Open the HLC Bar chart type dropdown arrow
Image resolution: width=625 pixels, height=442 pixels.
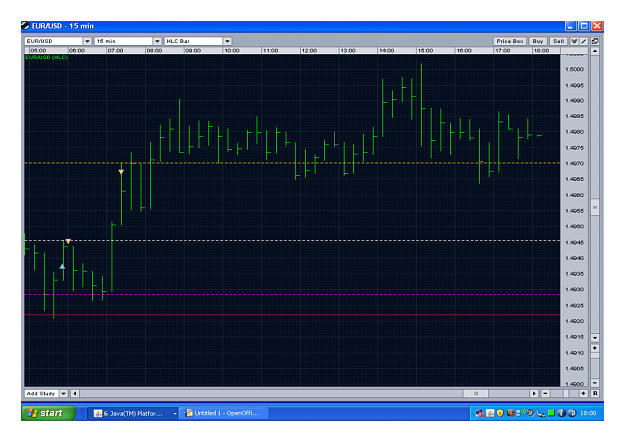(227, 41)
